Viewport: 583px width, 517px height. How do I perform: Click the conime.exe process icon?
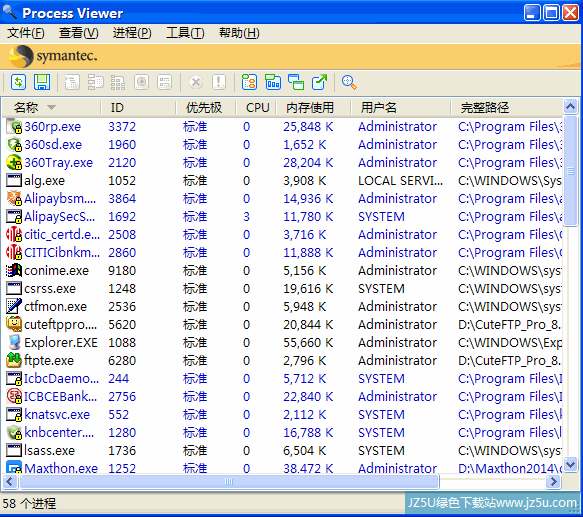click(x=14, y=271)
